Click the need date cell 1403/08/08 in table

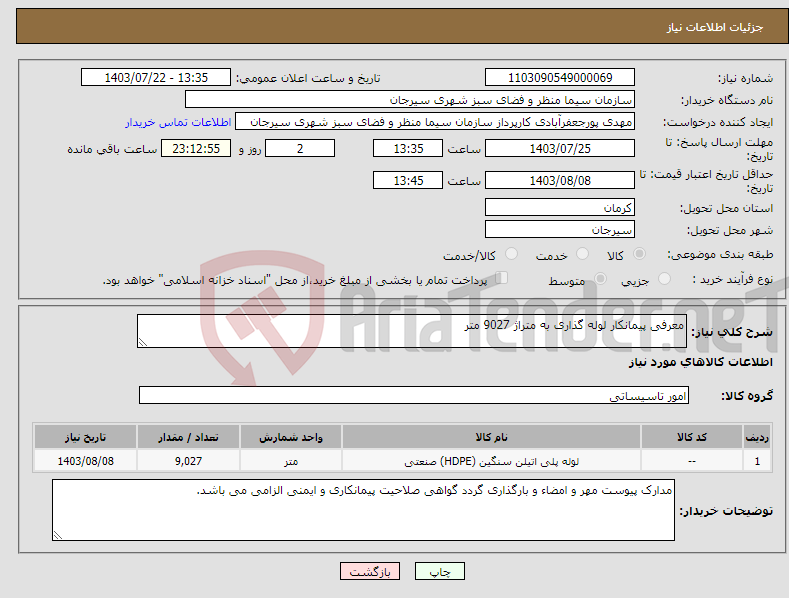coord(86,461)
